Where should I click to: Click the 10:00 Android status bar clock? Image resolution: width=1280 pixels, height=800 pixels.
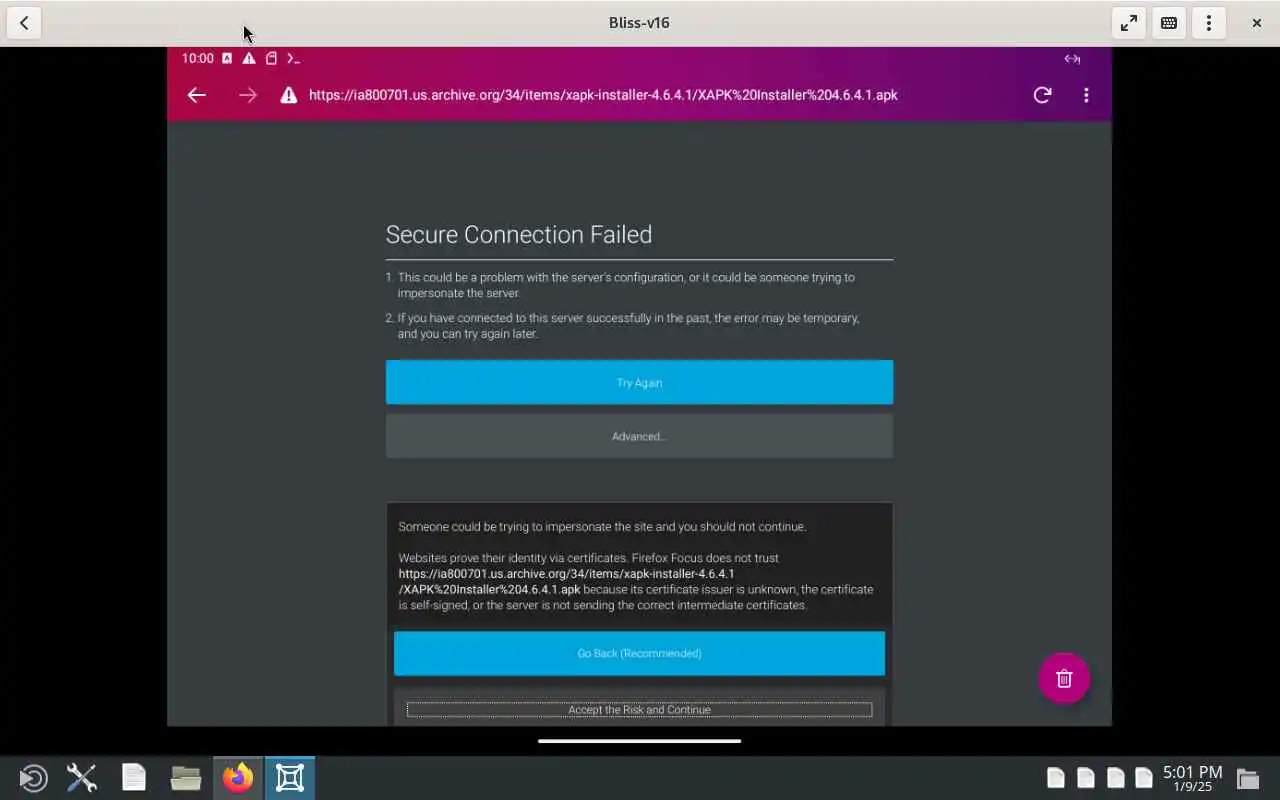[x=198, y=59]
